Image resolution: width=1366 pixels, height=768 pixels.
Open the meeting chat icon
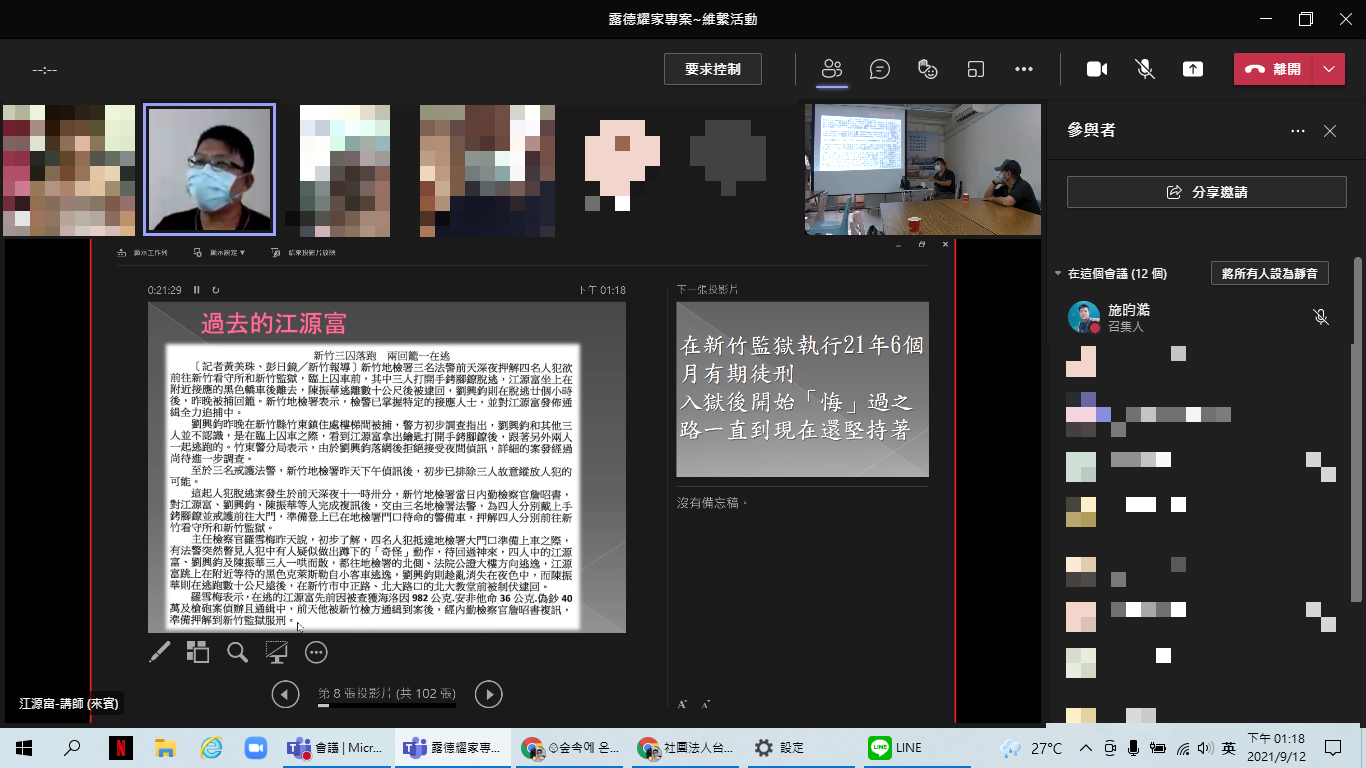pos(880,69)
